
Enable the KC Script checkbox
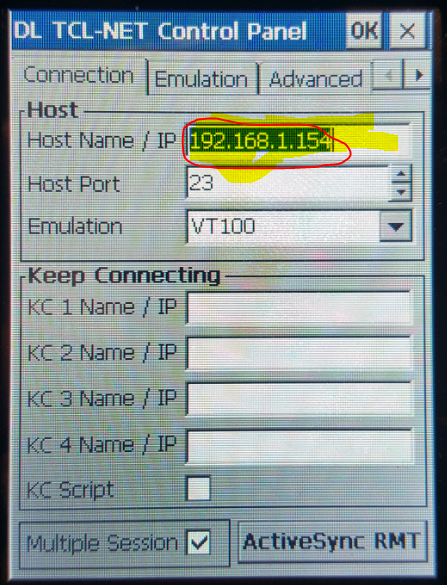pos(199,488)
